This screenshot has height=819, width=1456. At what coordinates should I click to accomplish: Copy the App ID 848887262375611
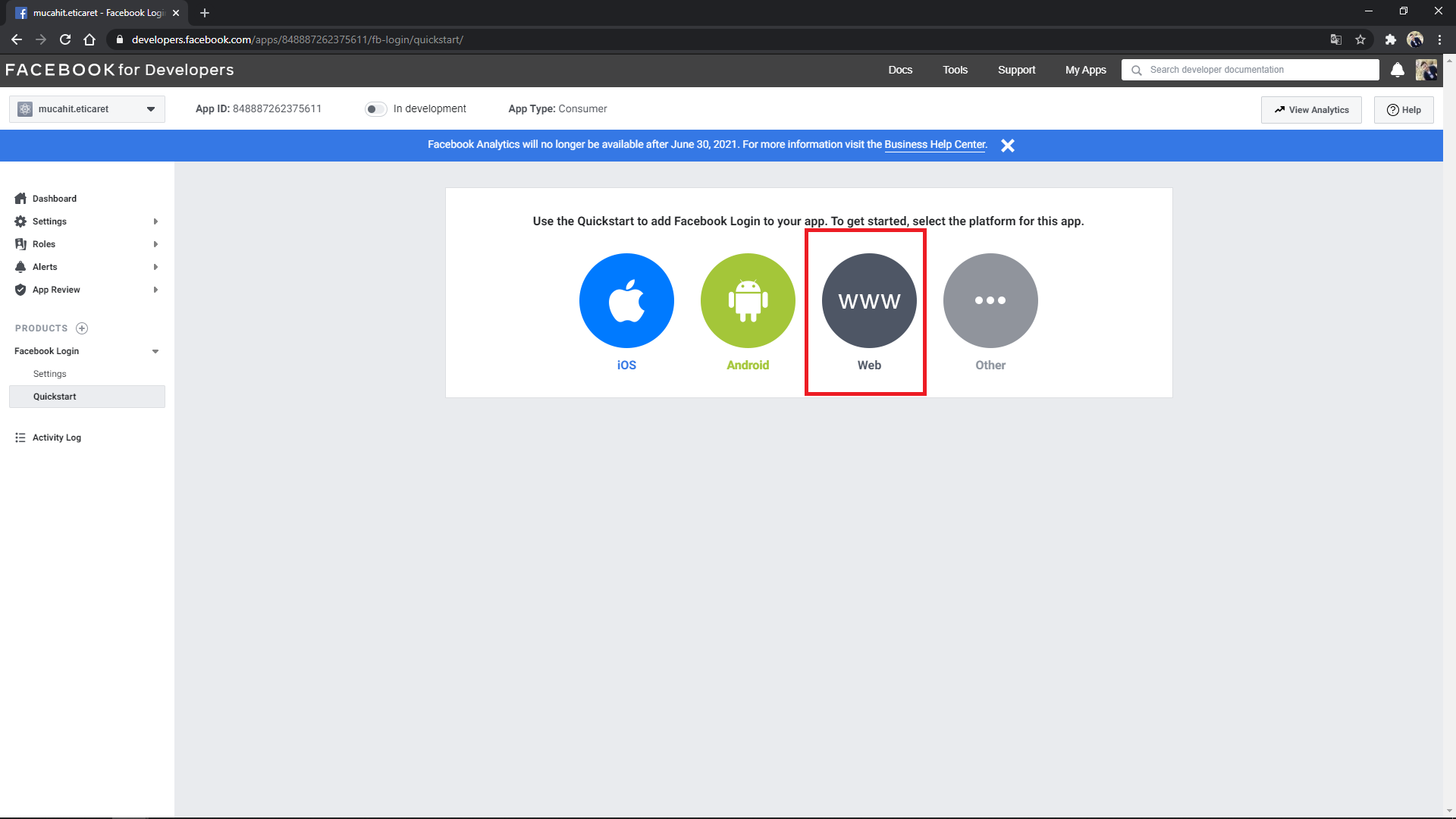(277, 109)
